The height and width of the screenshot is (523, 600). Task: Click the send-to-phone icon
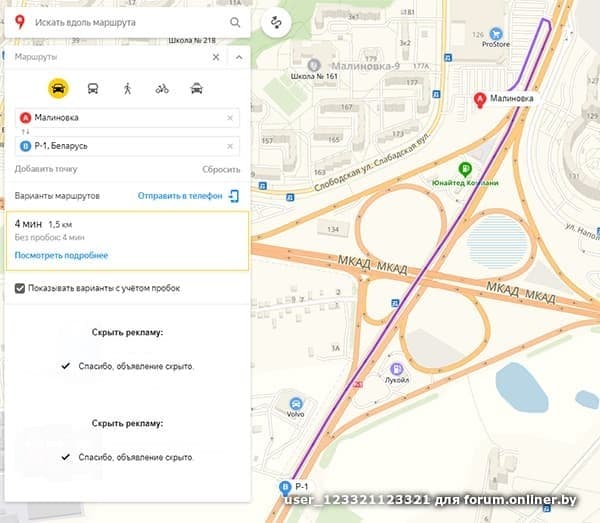tap(234, 196)
